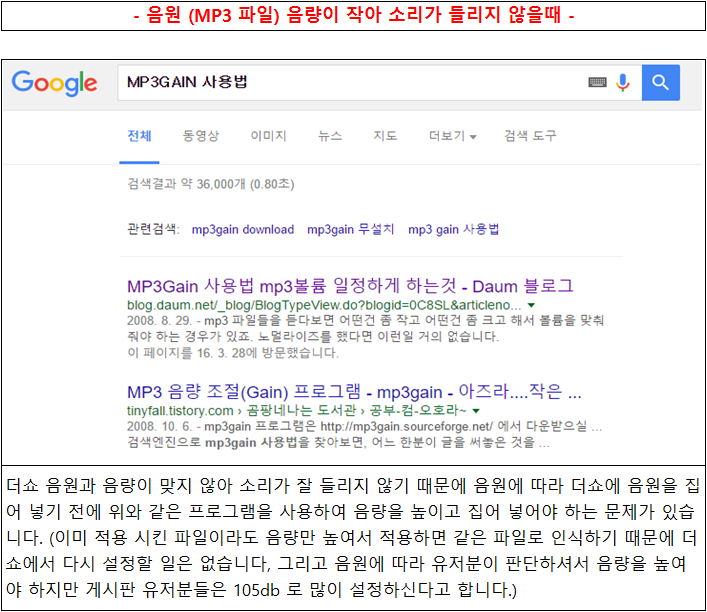Switch to the 동영상 tab
Screen dimensions: 707x612
coord(201,136)
